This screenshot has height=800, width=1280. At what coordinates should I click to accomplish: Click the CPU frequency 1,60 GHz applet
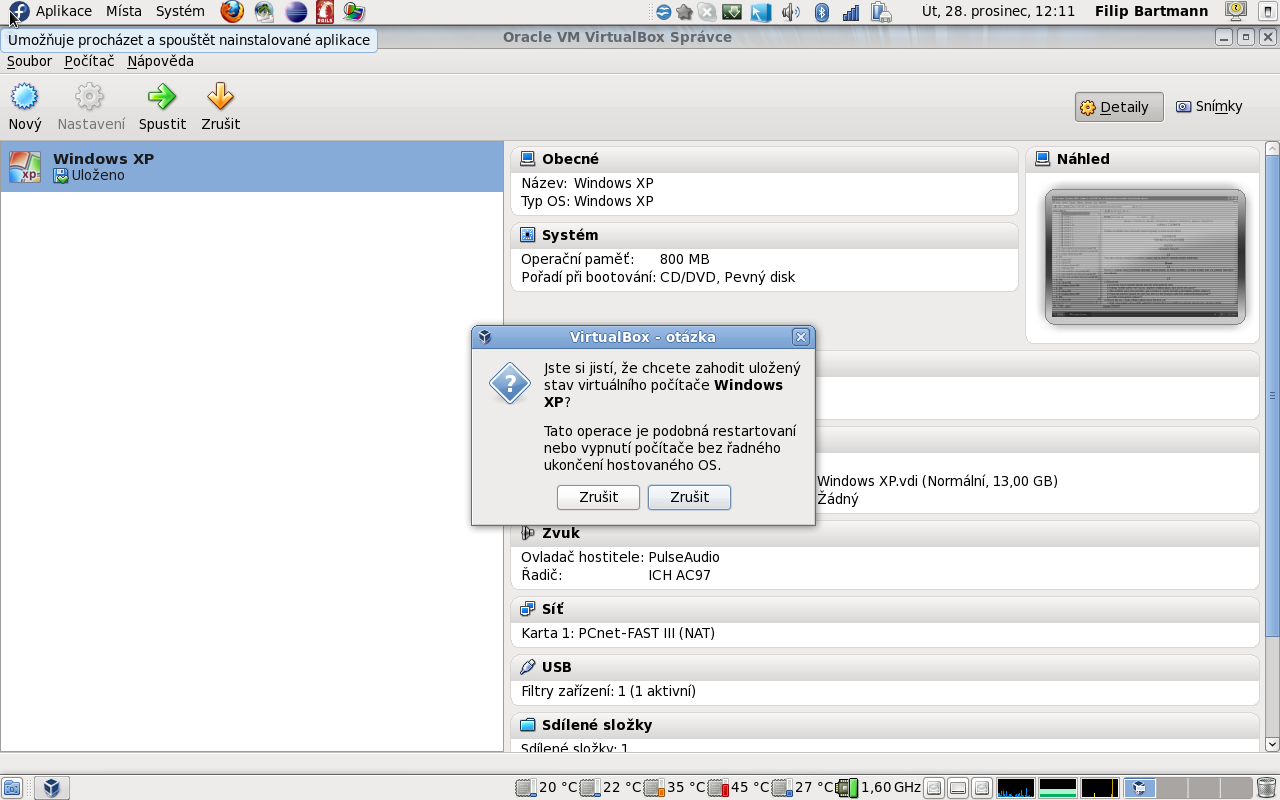(x=878, y=788)
